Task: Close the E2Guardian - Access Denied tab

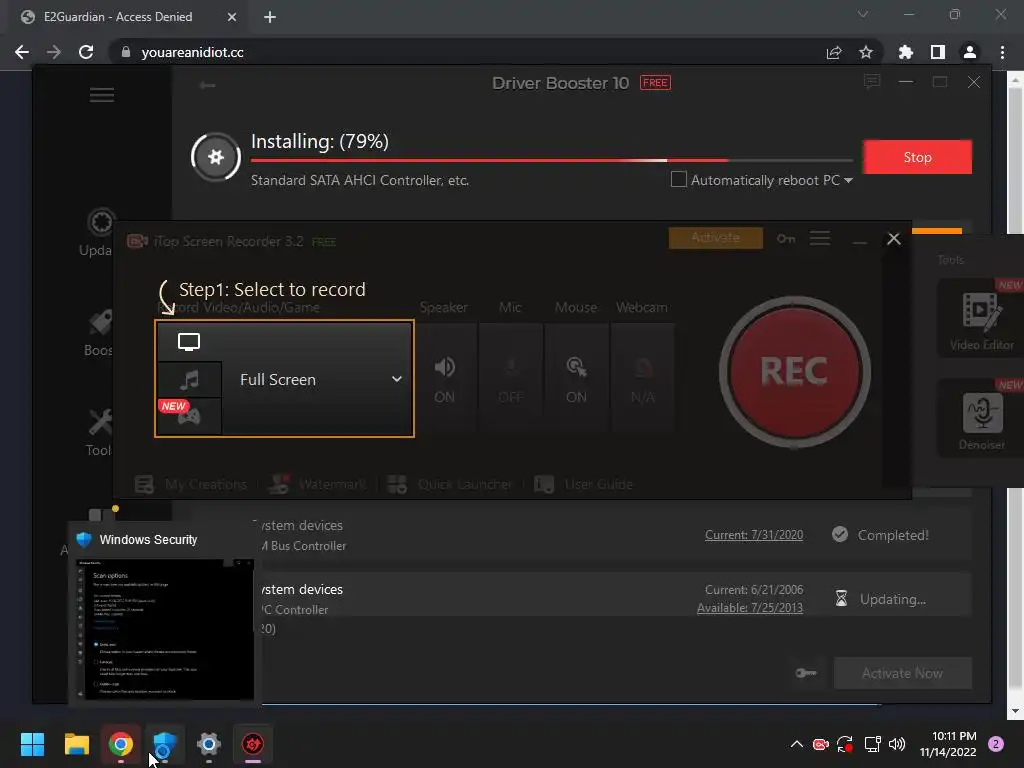Action: [232, 17]
